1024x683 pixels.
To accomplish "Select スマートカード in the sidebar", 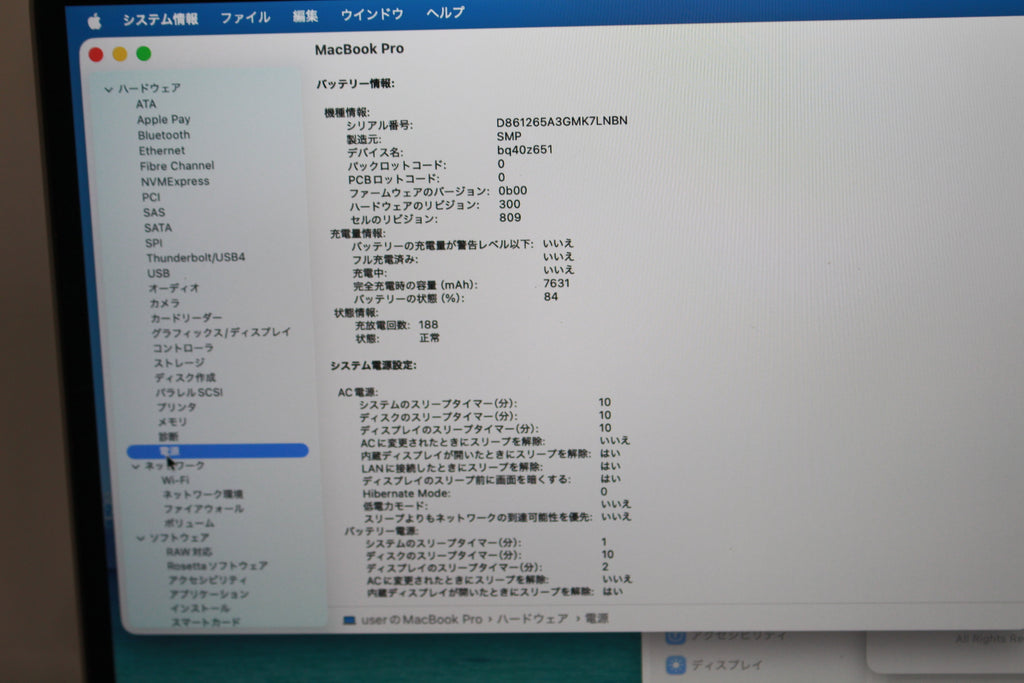I will [205, 622].
